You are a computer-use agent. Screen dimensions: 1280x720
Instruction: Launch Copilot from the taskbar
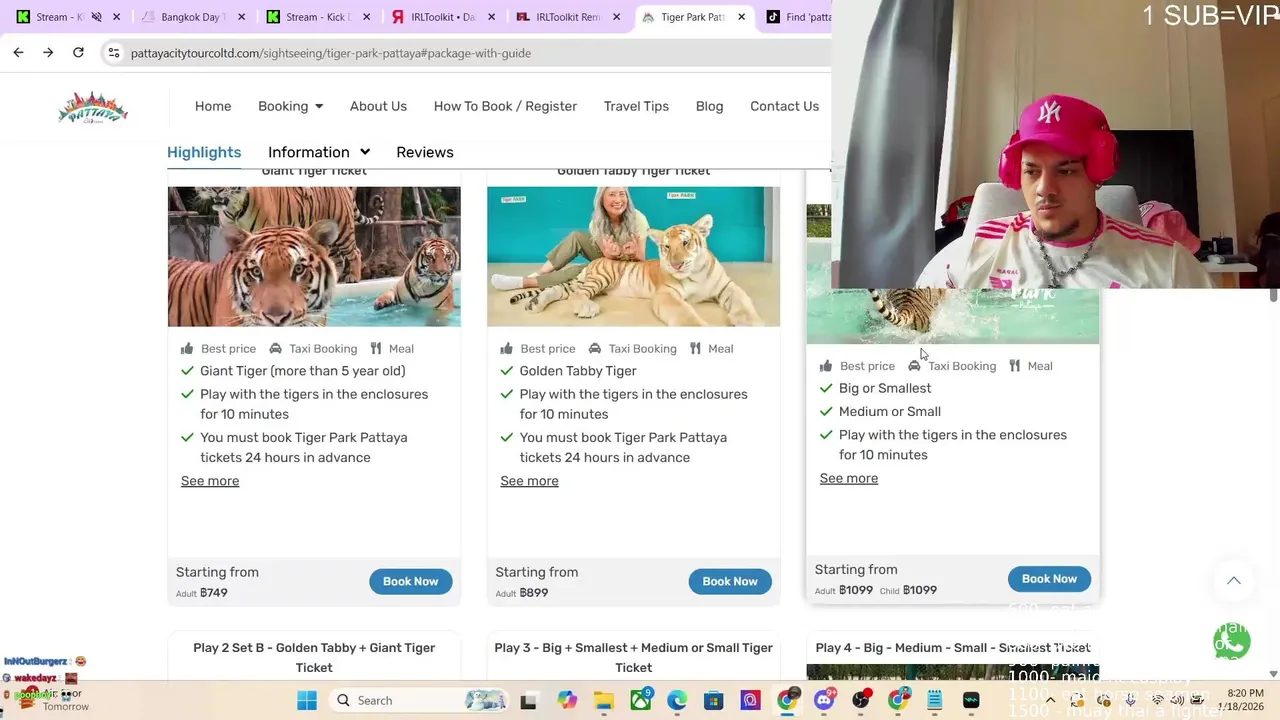(567, 700)
